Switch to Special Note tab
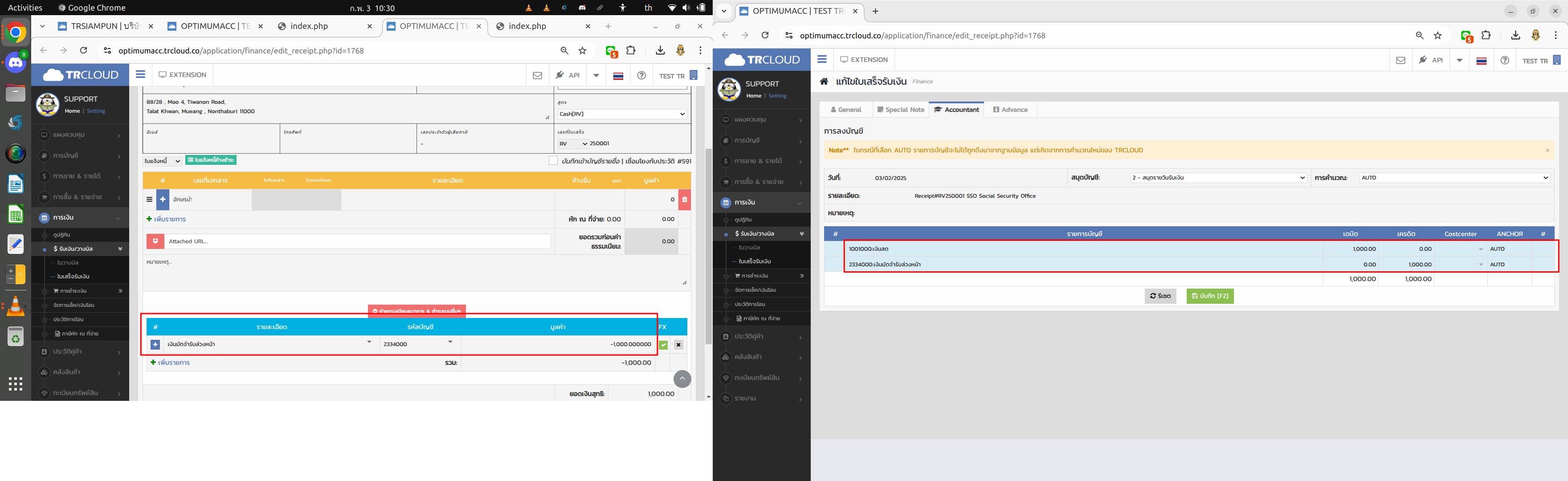This screenshot has height=481, width=1568. pyautogui.click(x=901, y=110)
